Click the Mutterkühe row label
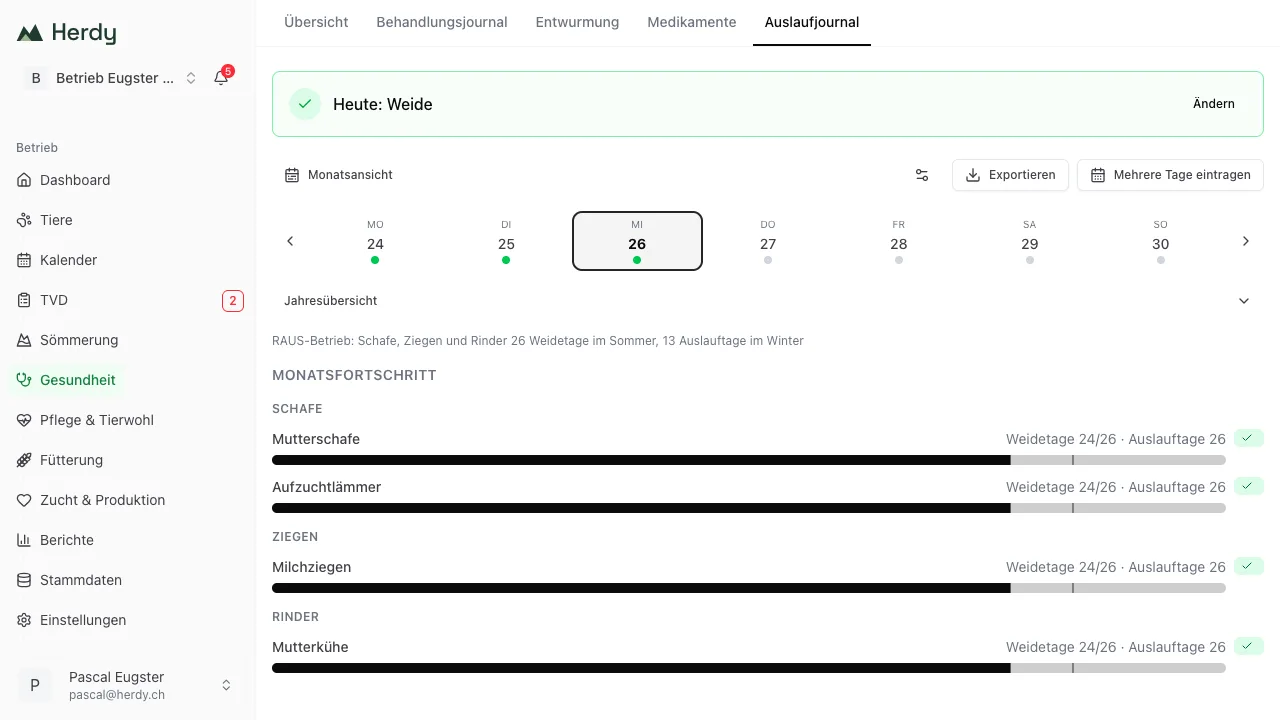 pos(310,647)
